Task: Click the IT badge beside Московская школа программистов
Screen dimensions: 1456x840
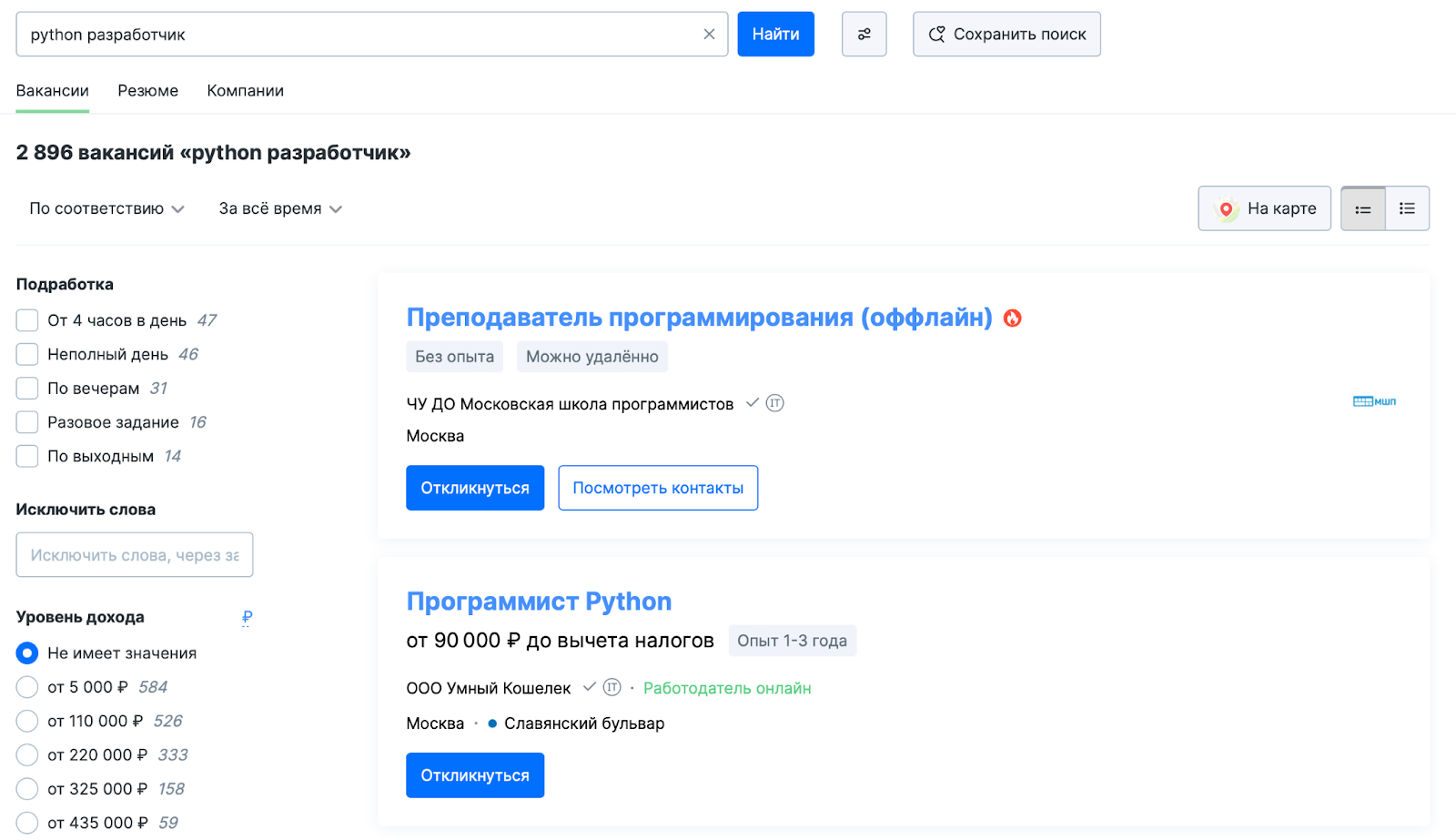Action: pos(774,402)
